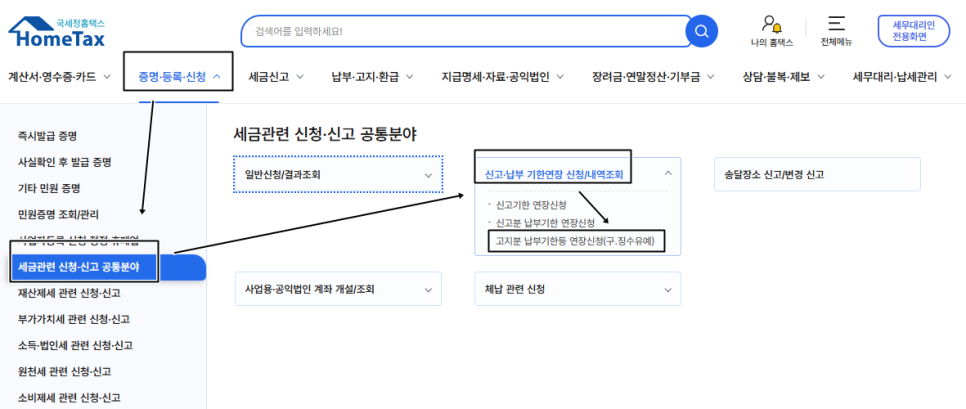Viewport: 966px width, 409px height.
Task: Collapse the 증명·등록·신청 menu
Action: [179, 77]
